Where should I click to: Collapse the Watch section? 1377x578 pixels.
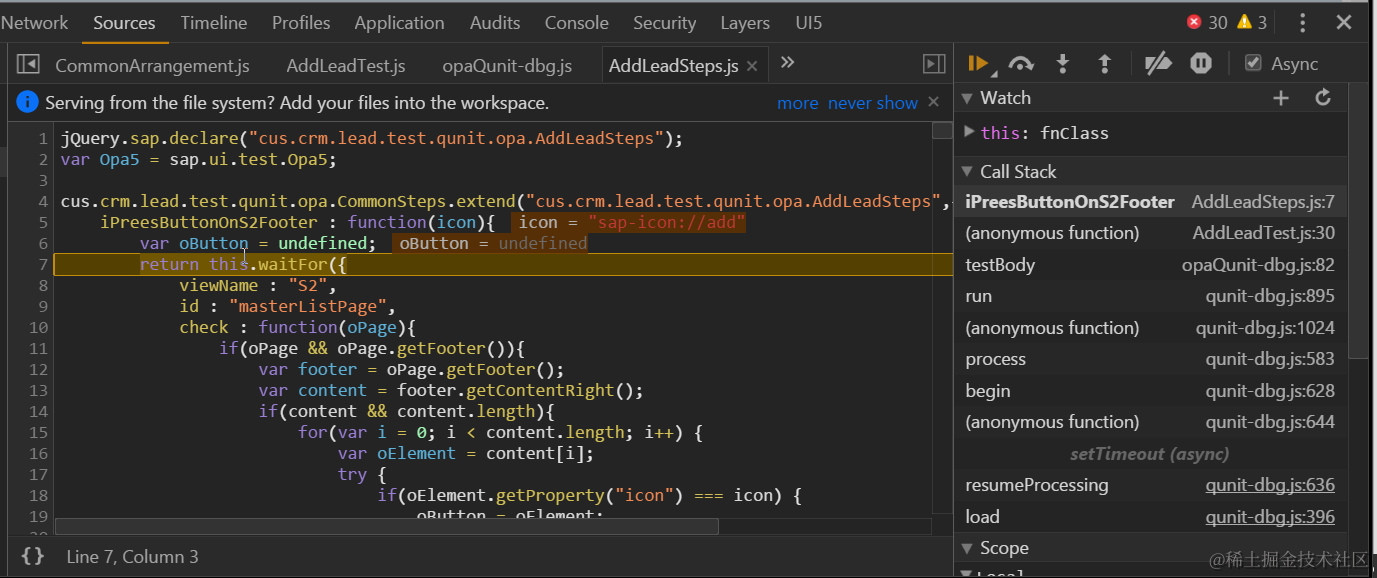click(967, 98)
